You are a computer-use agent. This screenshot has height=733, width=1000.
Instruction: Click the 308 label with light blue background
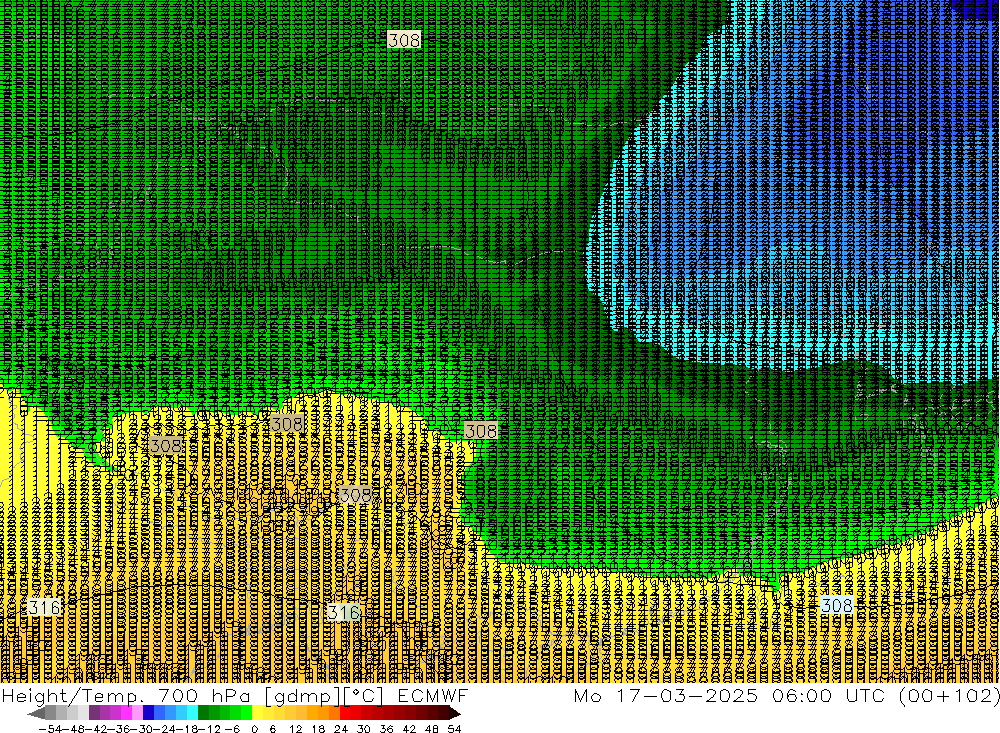[837, 605]
